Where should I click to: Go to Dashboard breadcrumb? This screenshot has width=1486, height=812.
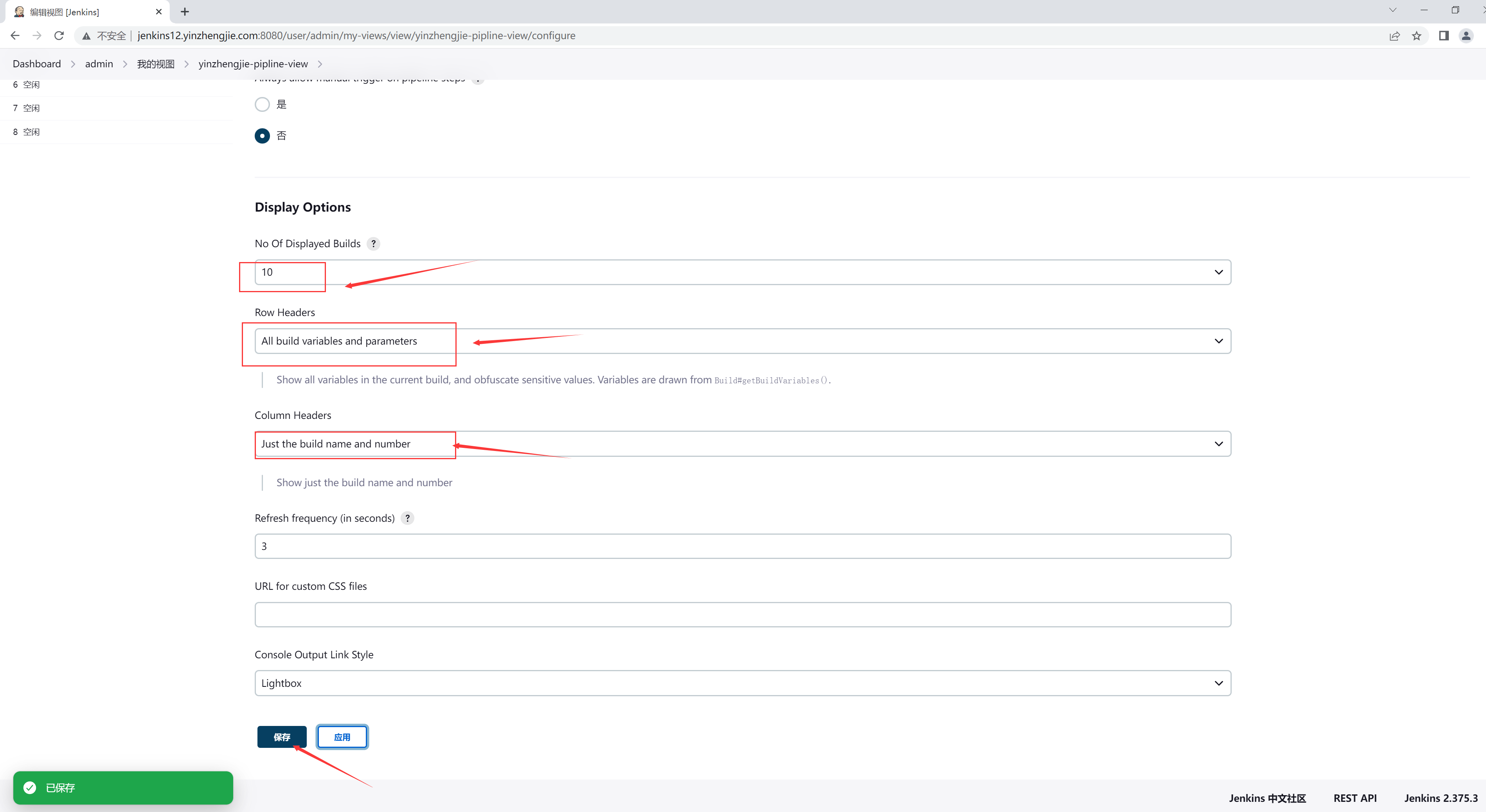click(x=36, y=64)
